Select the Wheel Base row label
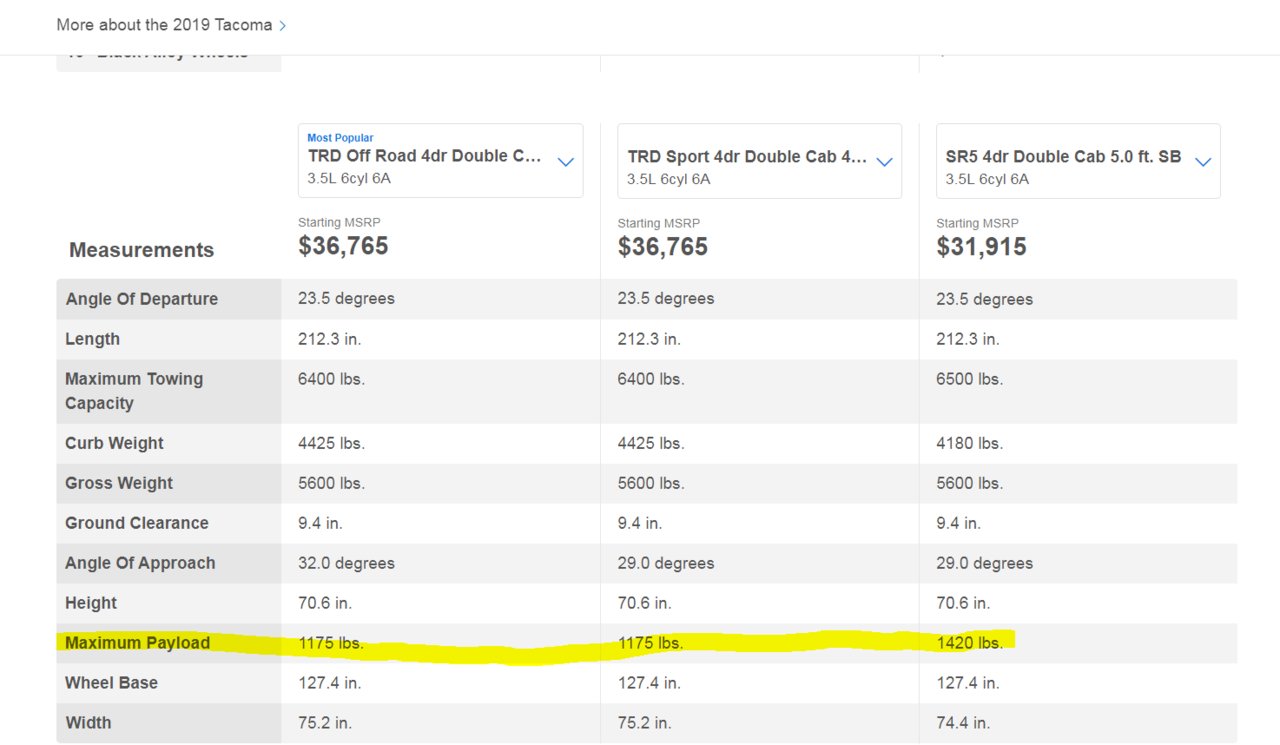1280x745 pixels. (x=111, y=683)
